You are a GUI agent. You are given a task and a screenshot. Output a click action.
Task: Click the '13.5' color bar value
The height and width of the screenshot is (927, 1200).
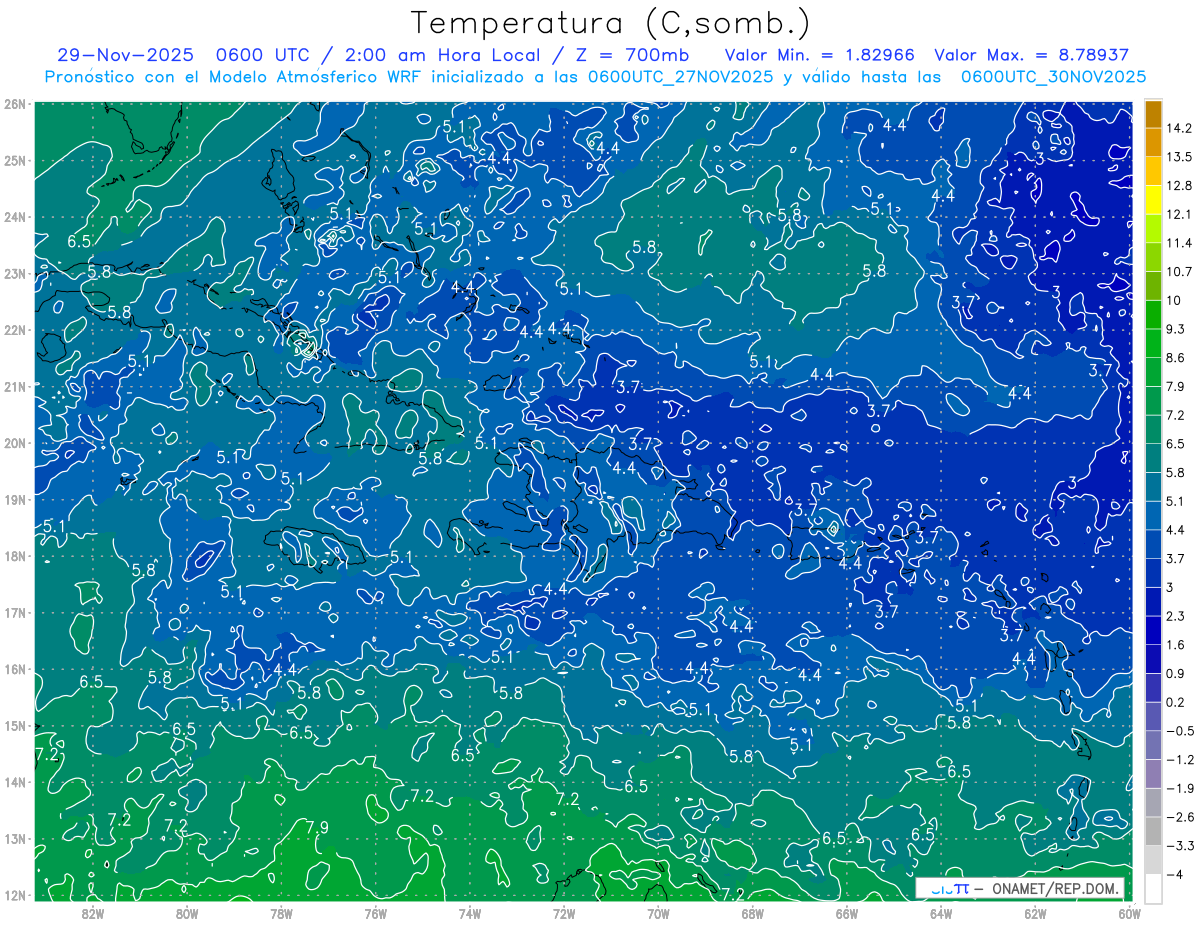pos(1181,157)
